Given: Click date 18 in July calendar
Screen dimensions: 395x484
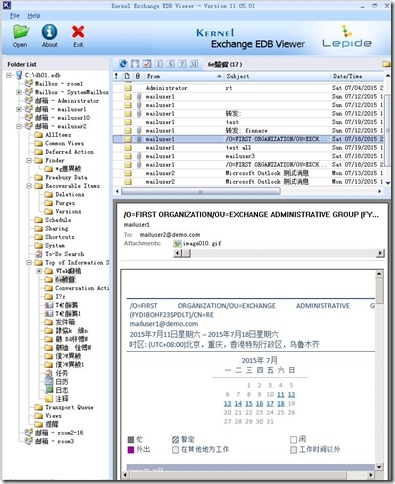Looking at the screenshot, I should (x=281, y=404).
